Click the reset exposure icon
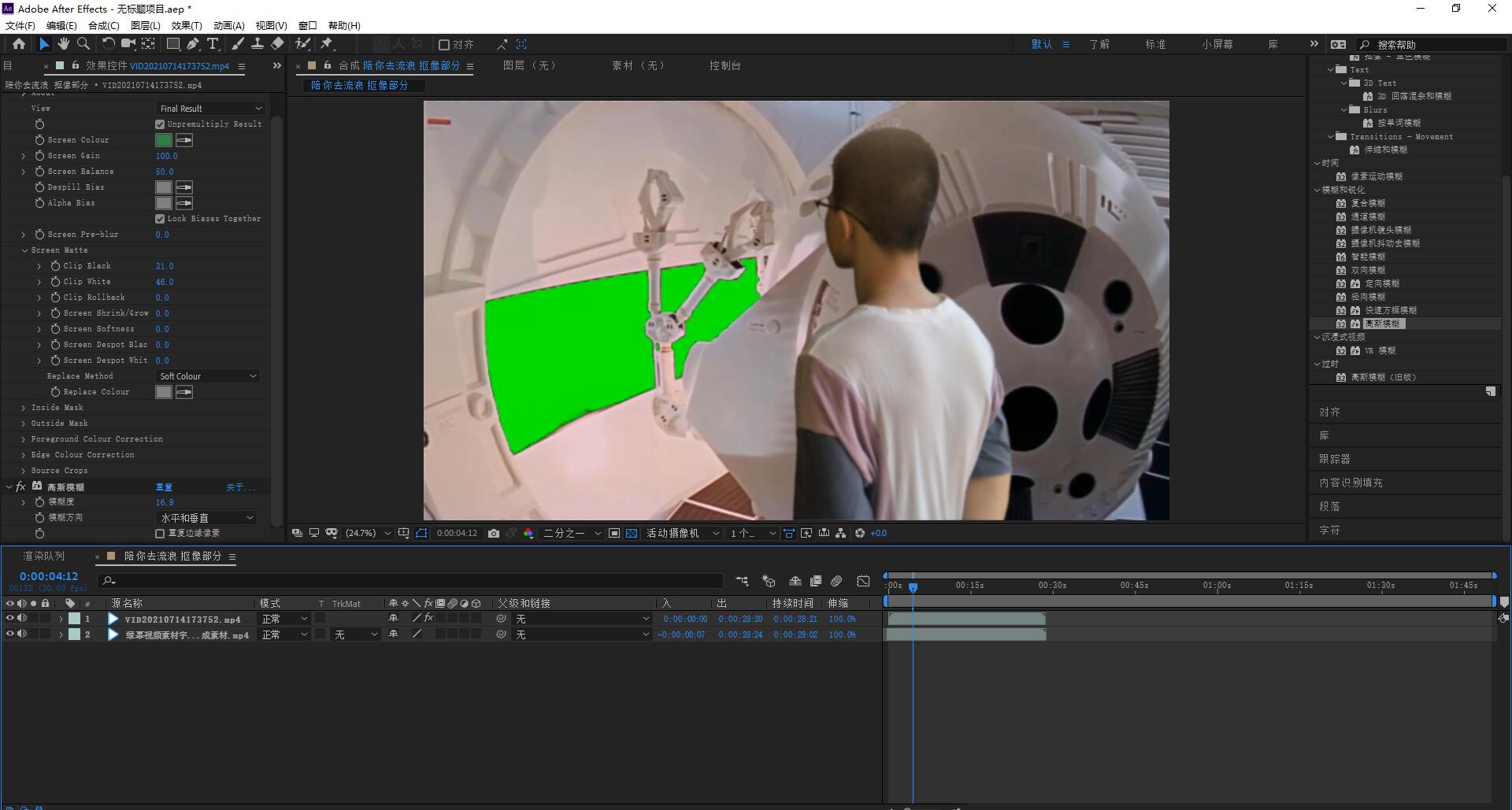 tap(860, 533)
